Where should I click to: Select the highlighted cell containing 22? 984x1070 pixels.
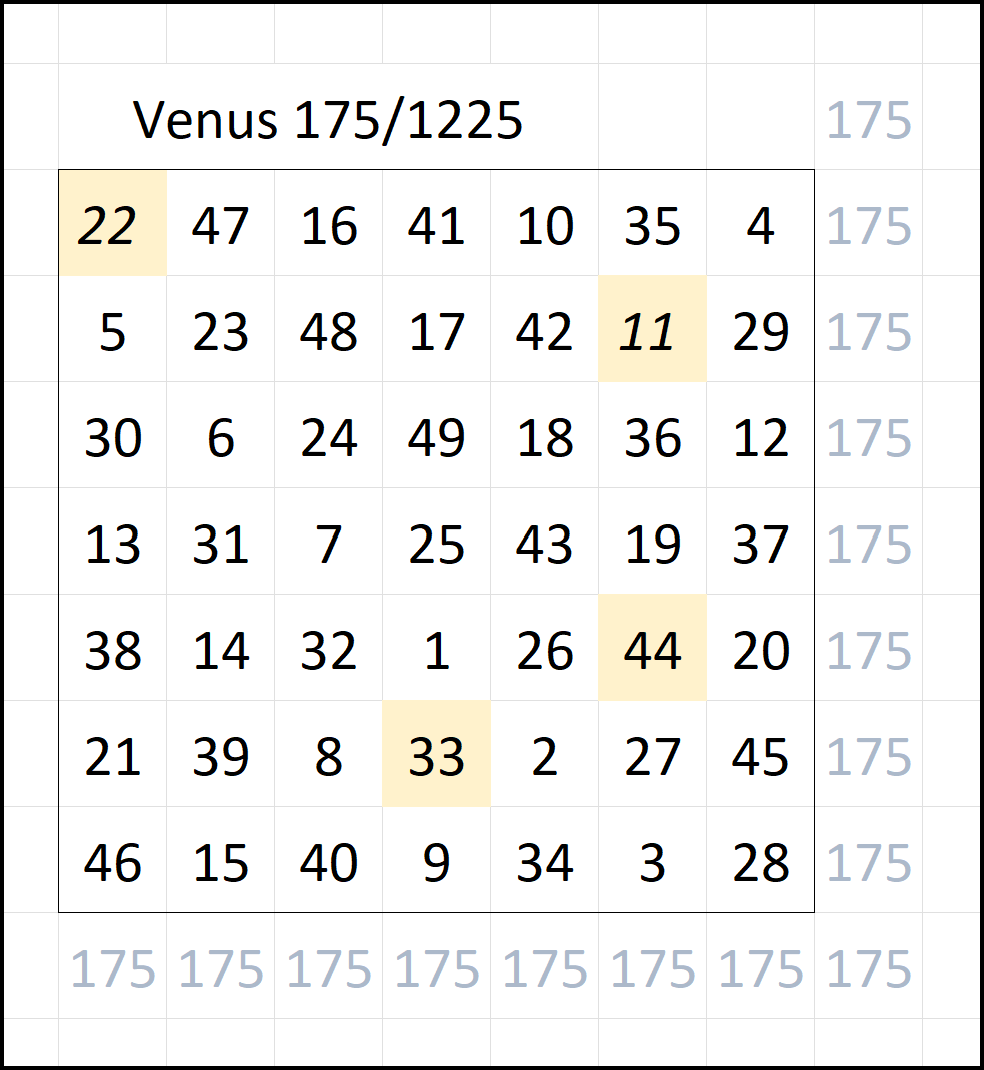pyautogui.click(x=112, y=224)
